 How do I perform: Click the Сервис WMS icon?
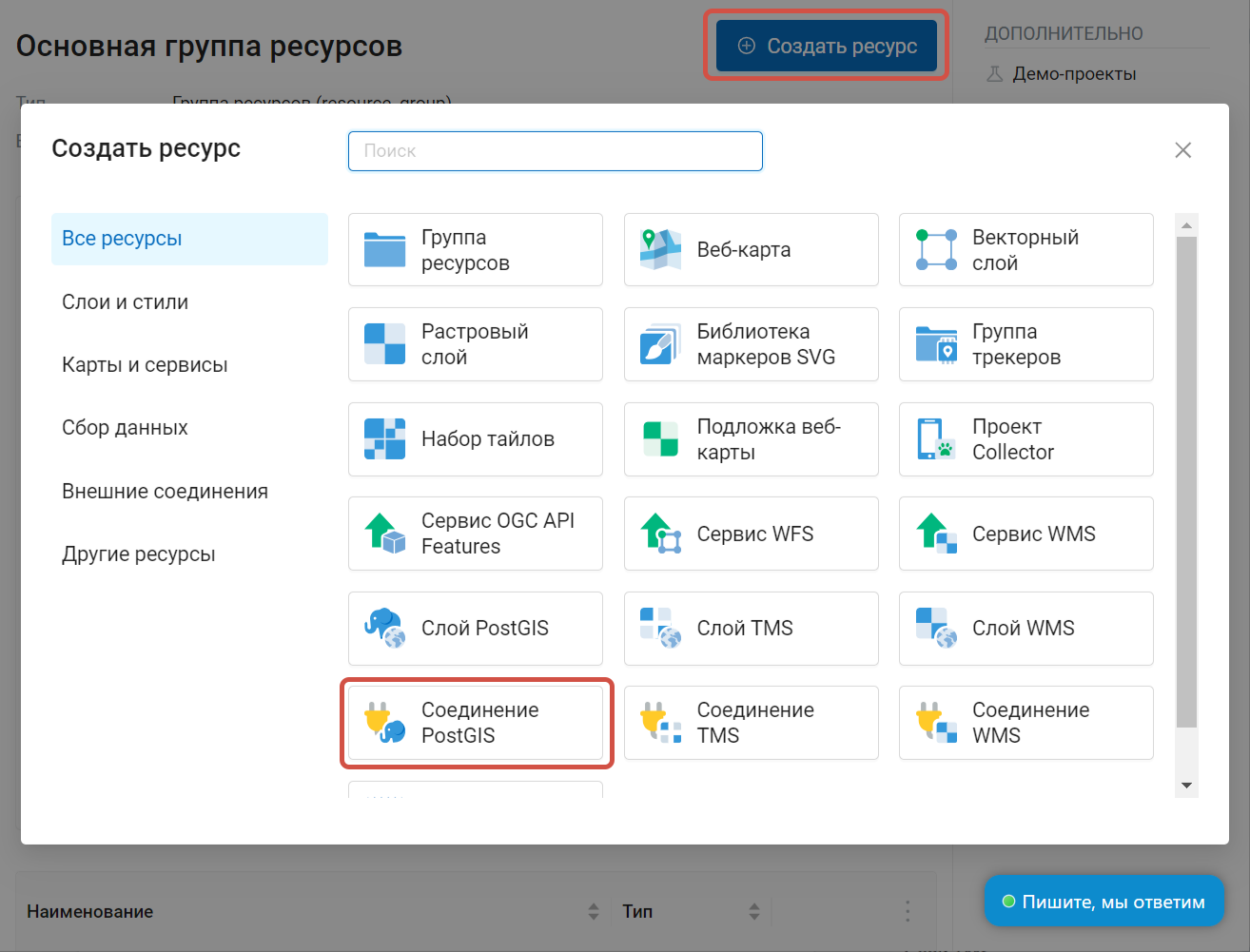point(936,533)
